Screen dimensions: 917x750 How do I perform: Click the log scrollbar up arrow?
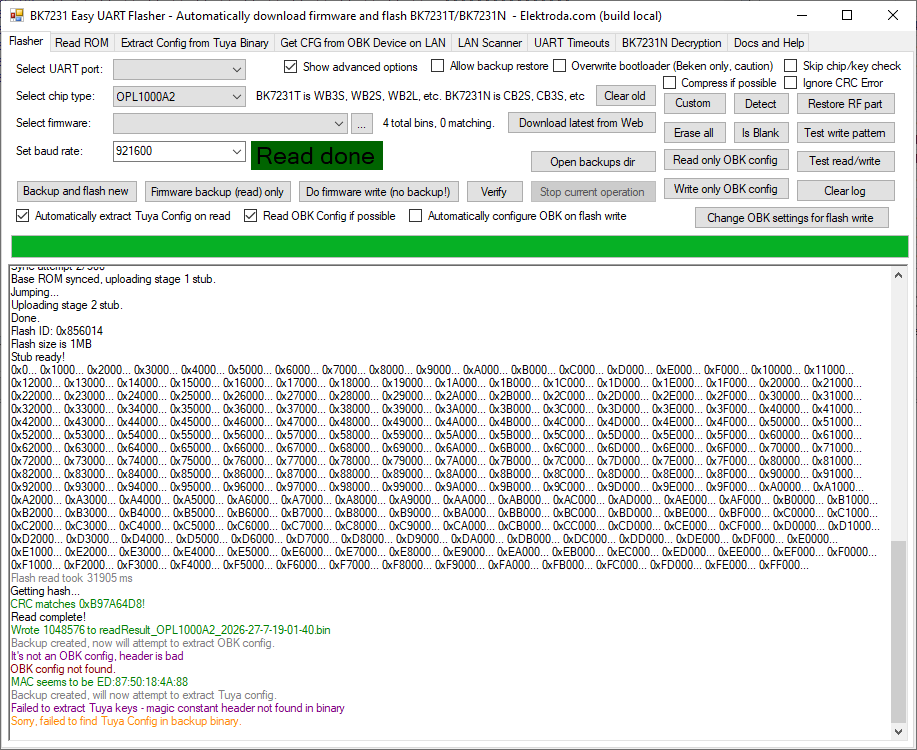coord(899,274)
